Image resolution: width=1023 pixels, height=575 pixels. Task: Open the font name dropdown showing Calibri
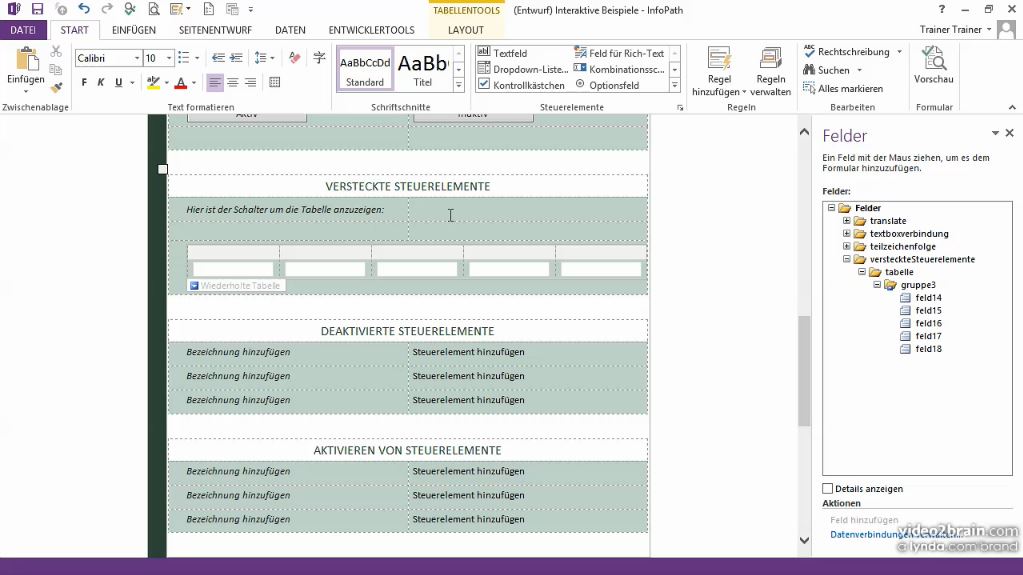pos(137,58)
